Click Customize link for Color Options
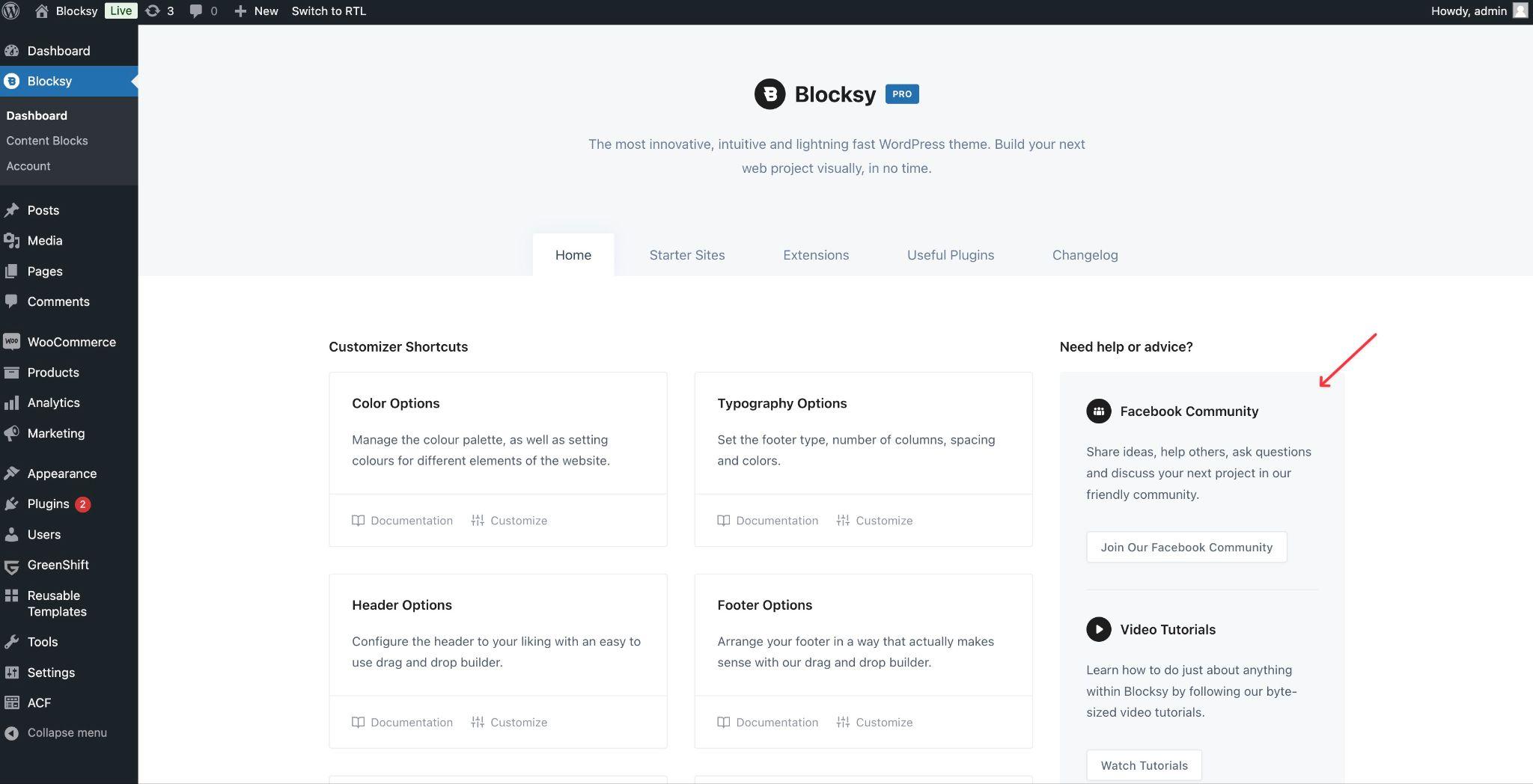This screenshot has height=784, width=1533. pyautogui.click(x=509, y=521)
